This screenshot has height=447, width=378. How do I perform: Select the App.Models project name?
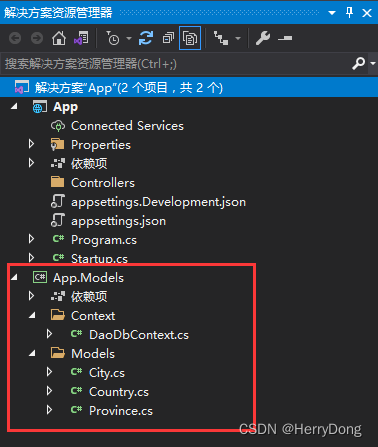point(88,278)
